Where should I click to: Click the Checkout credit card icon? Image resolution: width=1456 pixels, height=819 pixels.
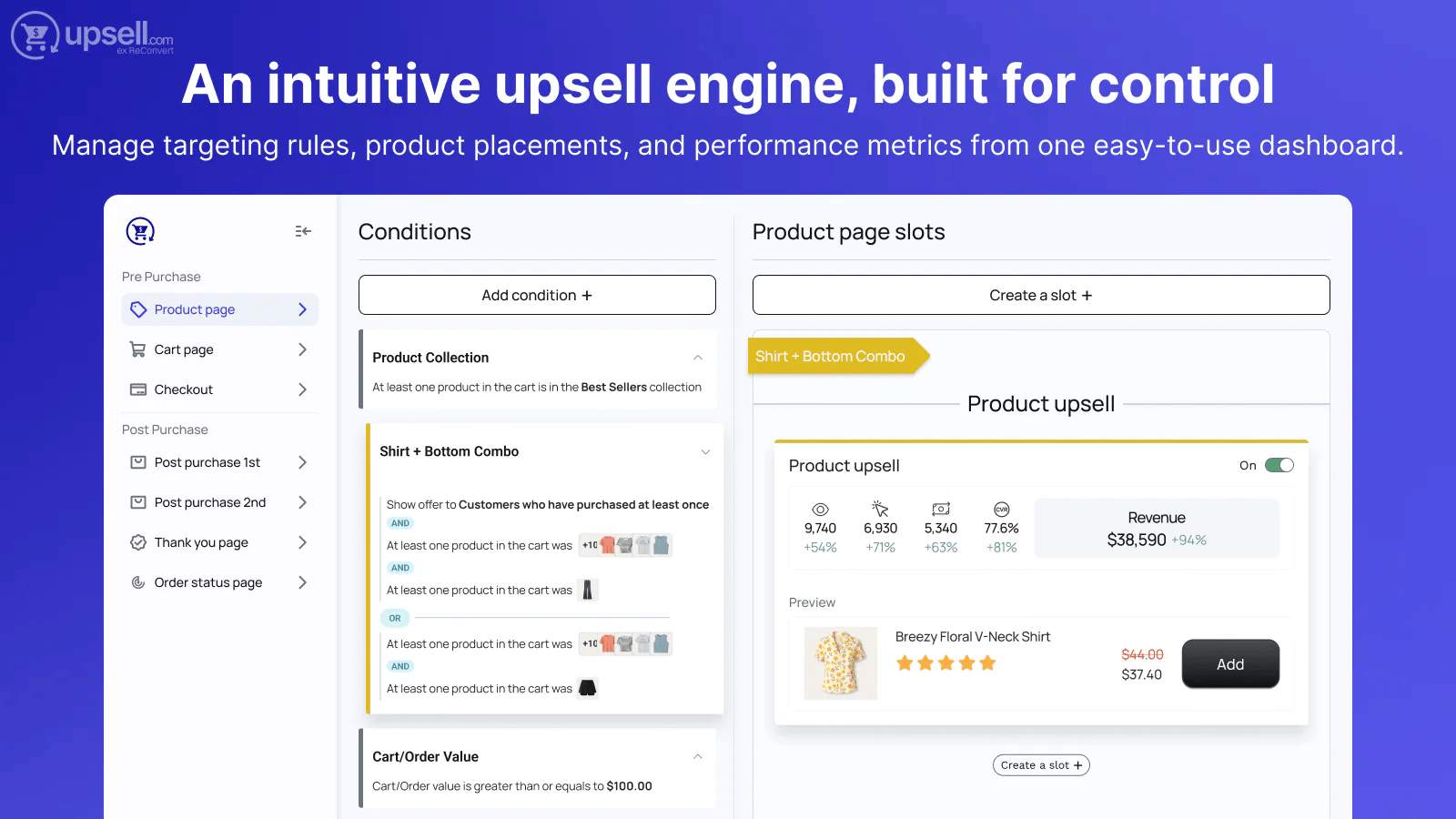137,389
